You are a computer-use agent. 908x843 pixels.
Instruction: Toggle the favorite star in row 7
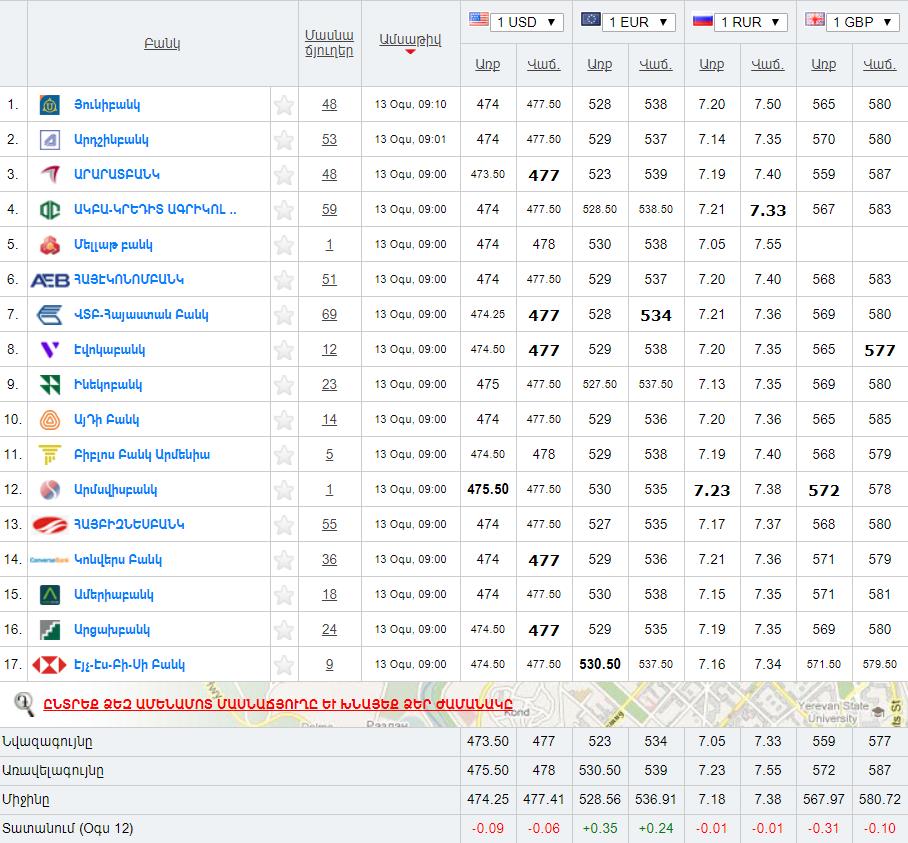(x=284, y=315)
